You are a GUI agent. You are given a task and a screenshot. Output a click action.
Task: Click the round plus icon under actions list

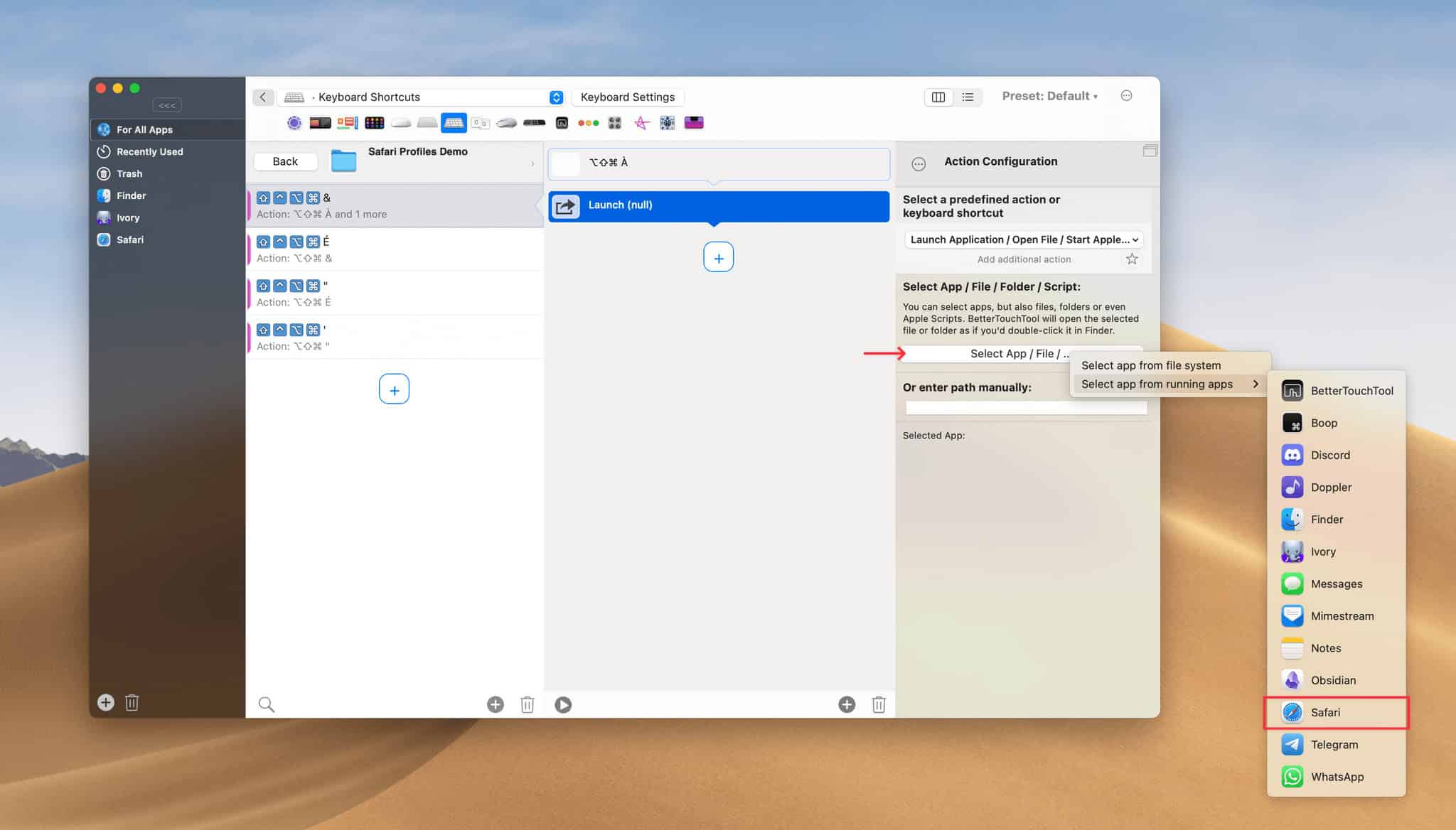(x=847, y=704)
